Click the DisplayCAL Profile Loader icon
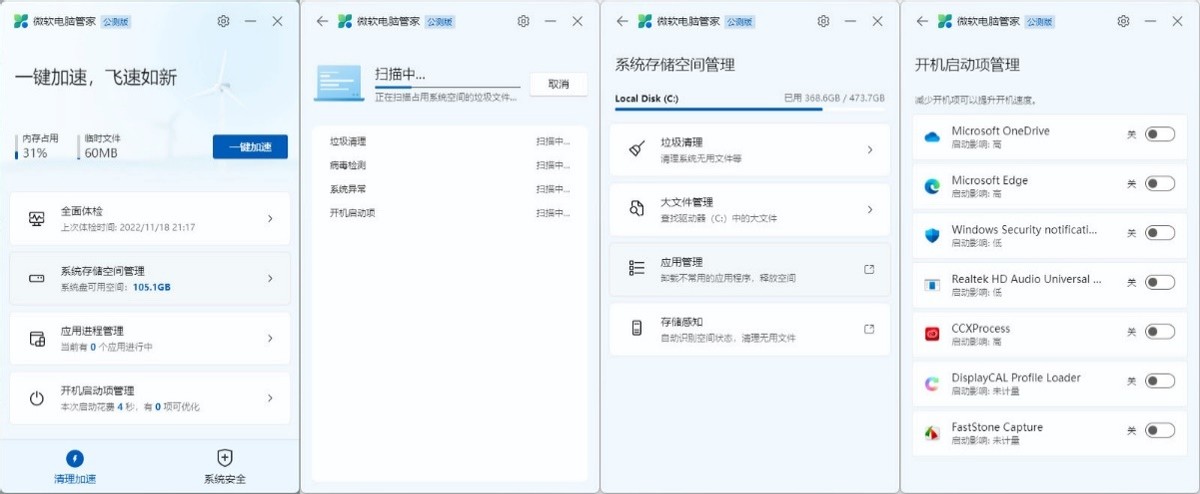This screenshot has height=494, width=1200. point(932,383)
